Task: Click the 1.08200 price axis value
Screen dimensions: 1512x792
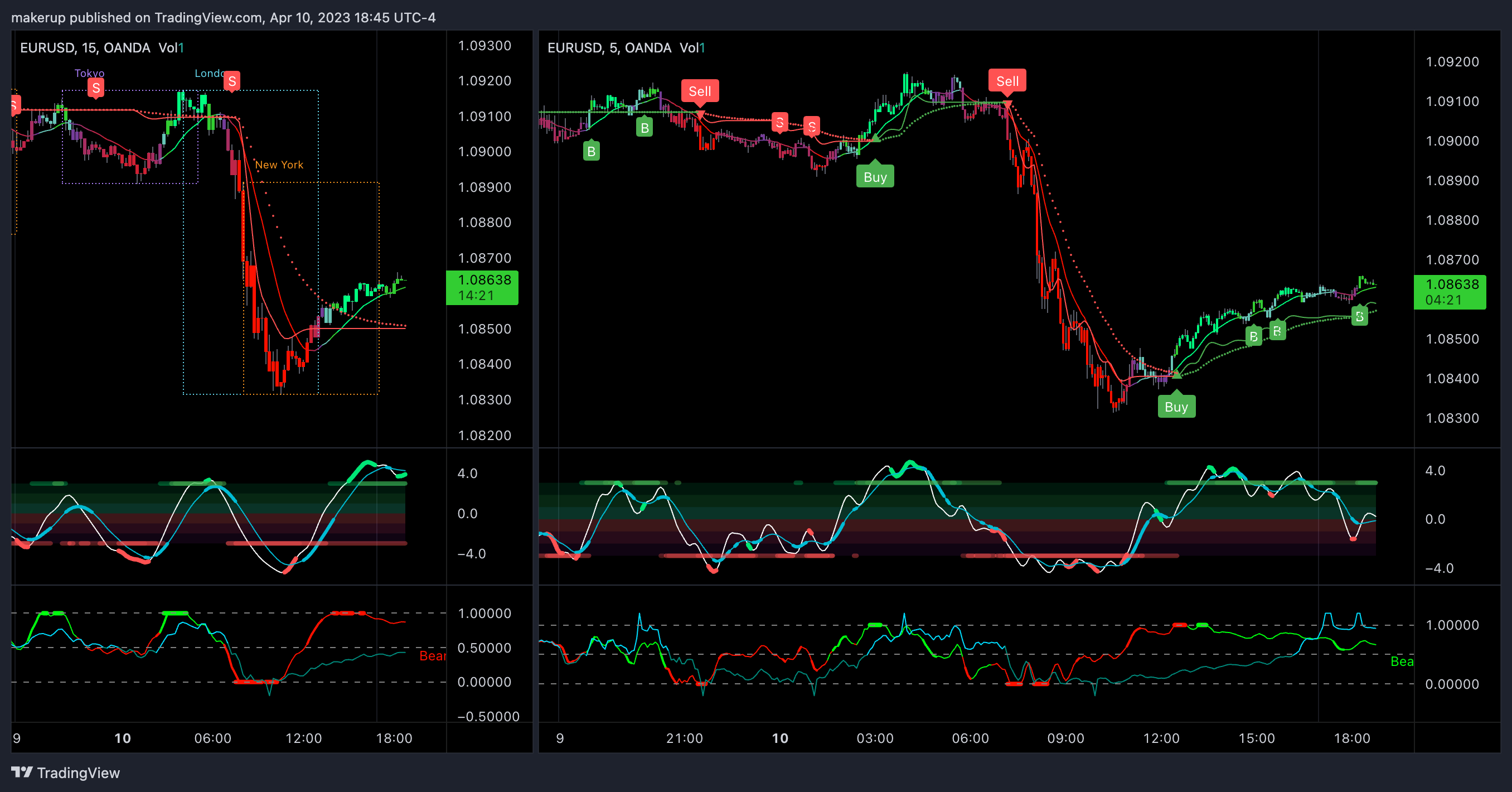Action: tap(484, 436)
